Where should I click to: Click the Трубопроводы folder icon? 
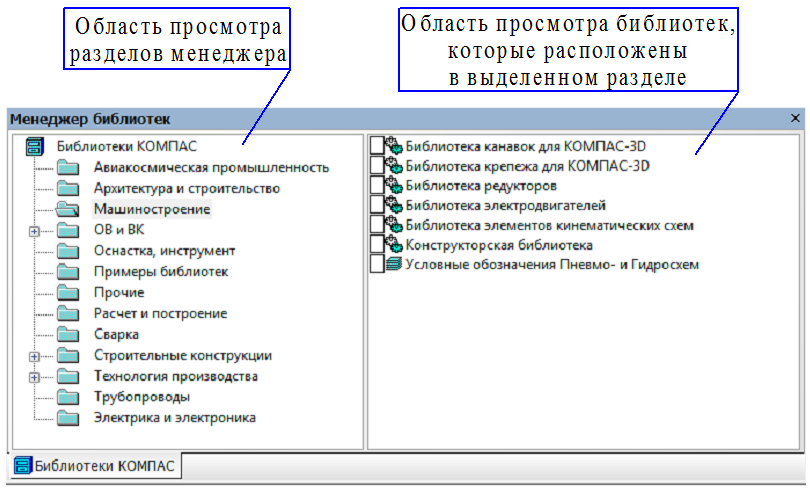(x=68, y=397)
